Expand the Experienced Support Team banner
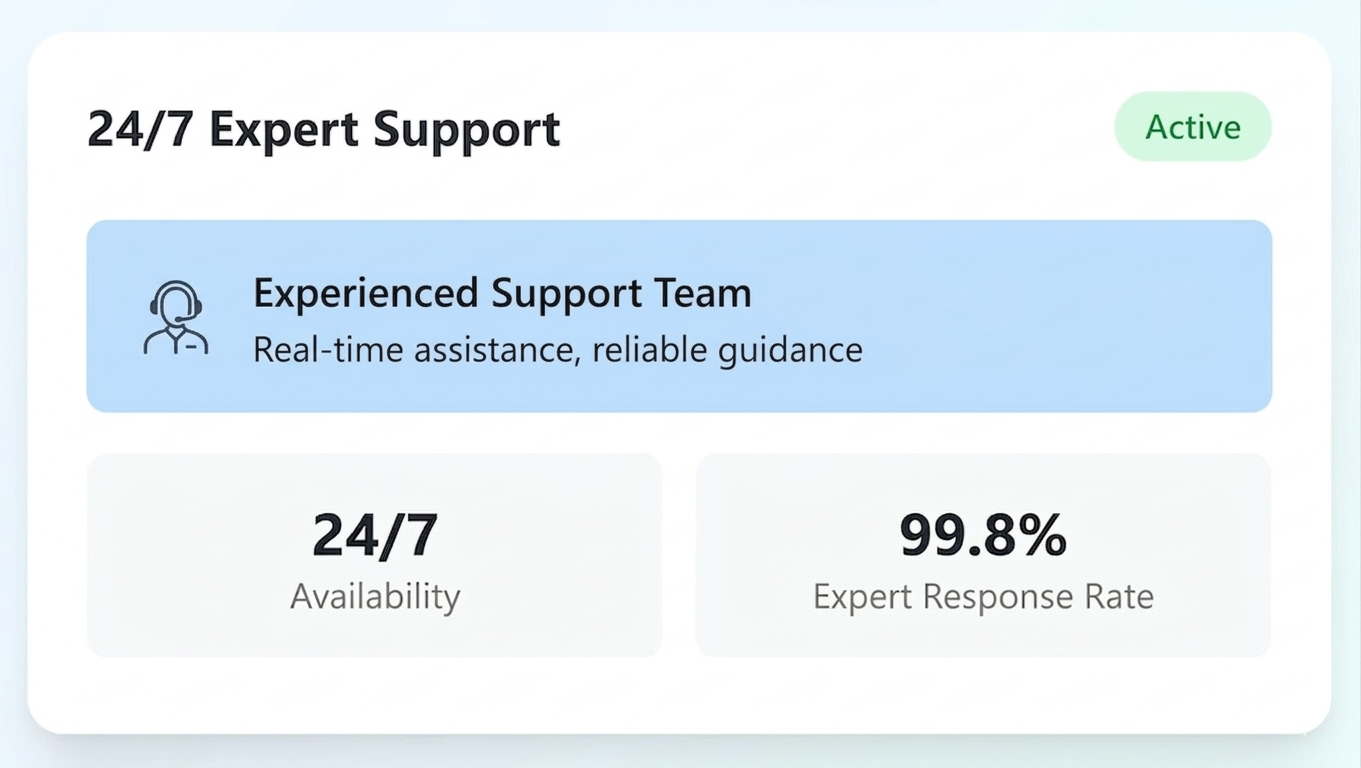The image size is (1361, 768). pyautogui.click(x=678, y=315)
